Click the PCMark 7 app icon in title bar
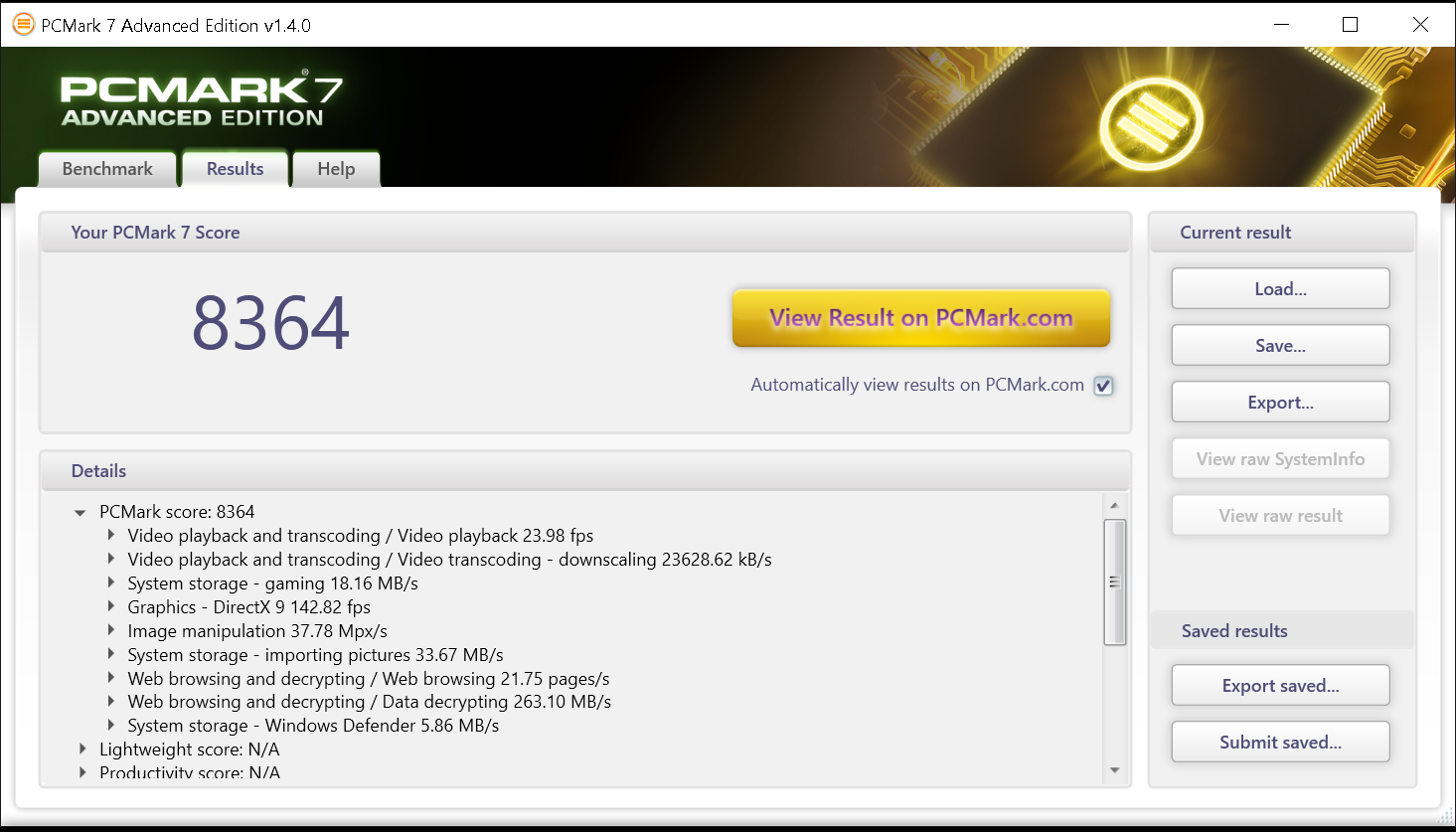1456x832 pixels. point(23,25)
